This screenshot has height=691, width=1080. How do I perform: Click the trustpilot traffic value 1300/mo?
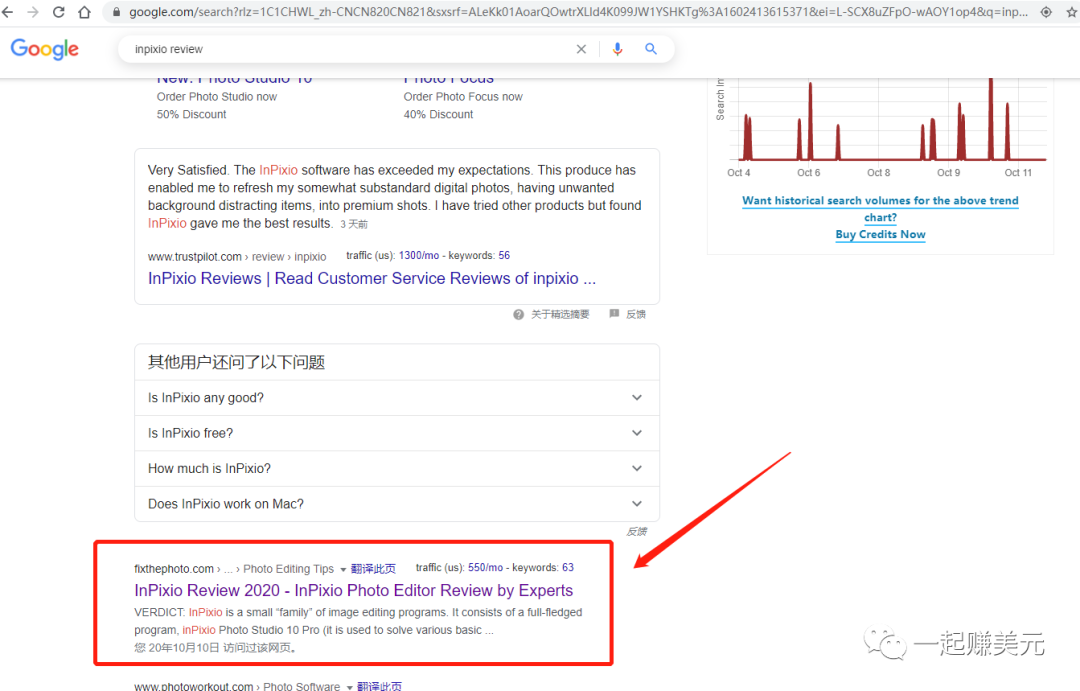point(419,256)
